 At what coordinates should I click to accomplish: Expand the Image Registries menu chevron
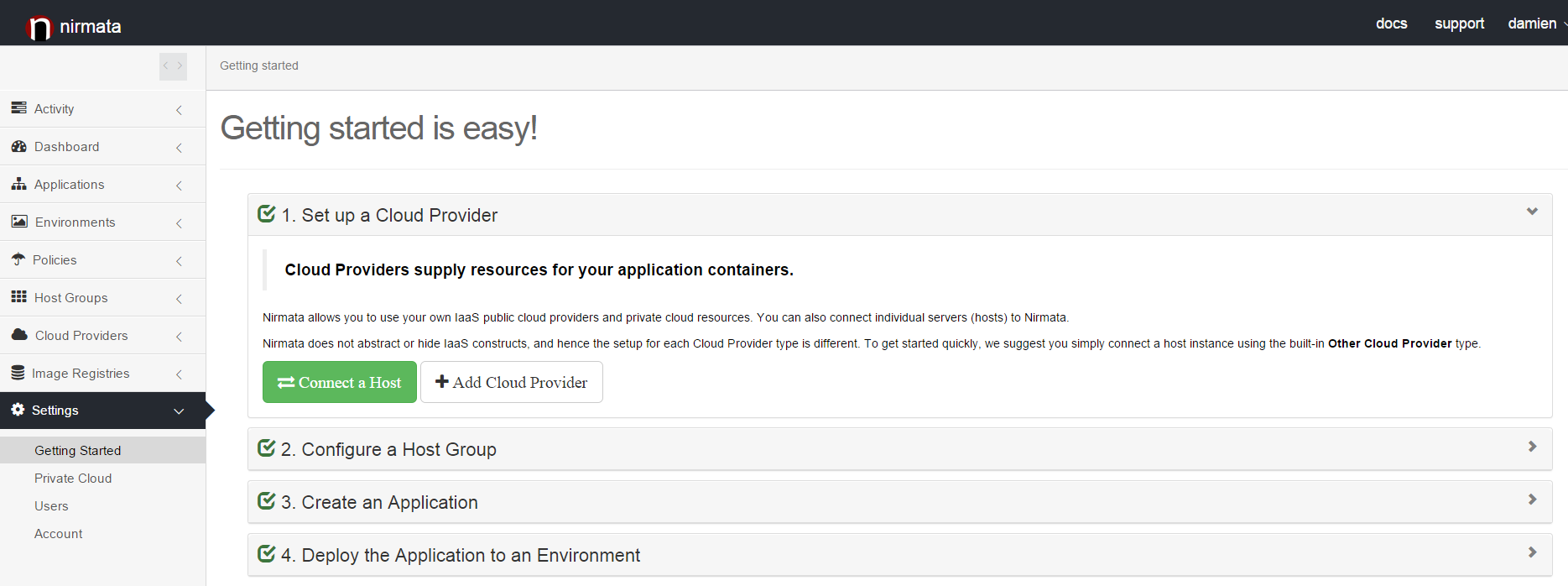tap(179, 374)
